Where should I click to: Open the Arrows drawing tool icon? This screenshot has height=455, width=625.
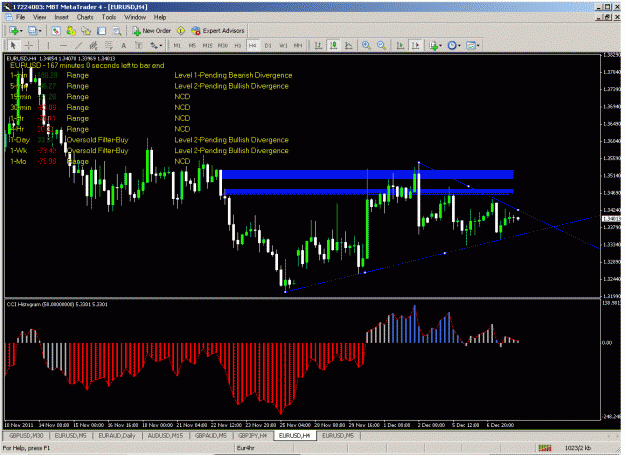pyautogui.click(x=153, y=45)
